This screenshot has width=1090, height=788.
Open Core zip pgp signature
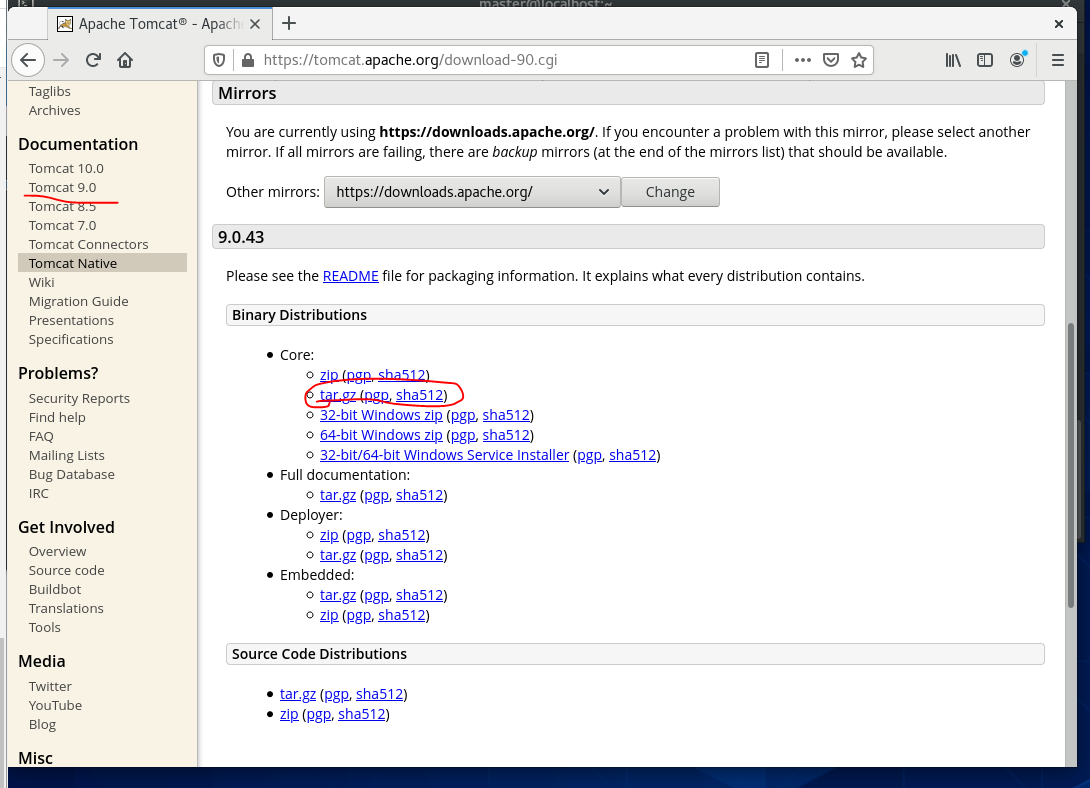[359, 375]
